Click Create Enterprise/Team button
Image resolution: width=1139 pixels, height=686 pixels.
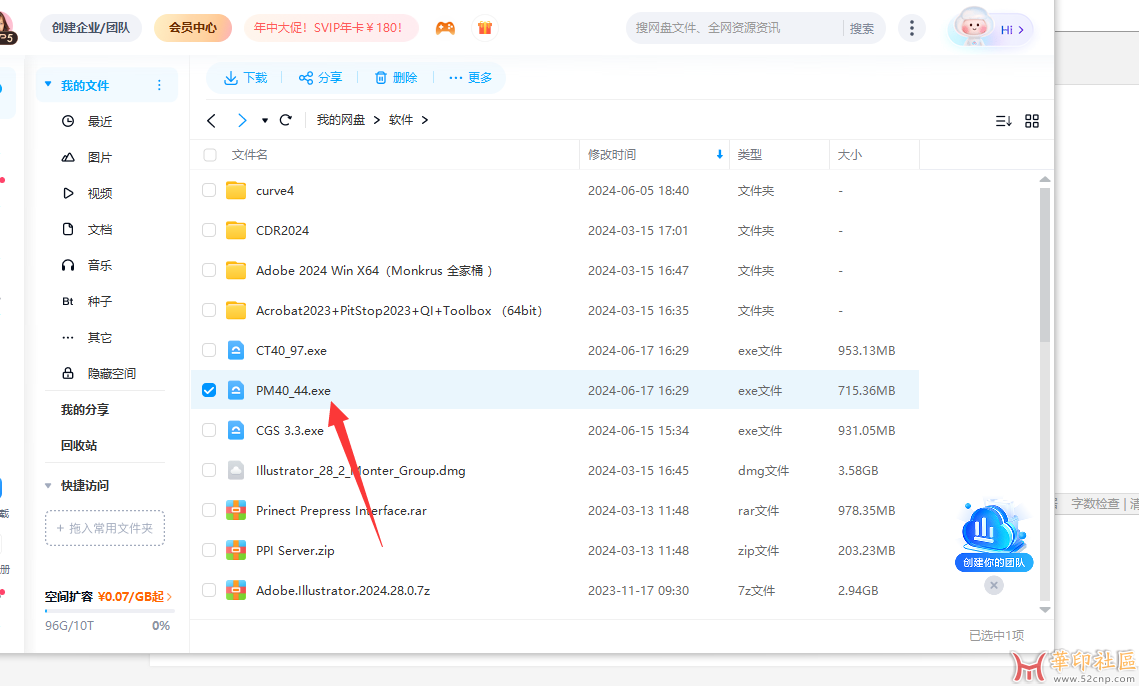[x=91, y=28]
